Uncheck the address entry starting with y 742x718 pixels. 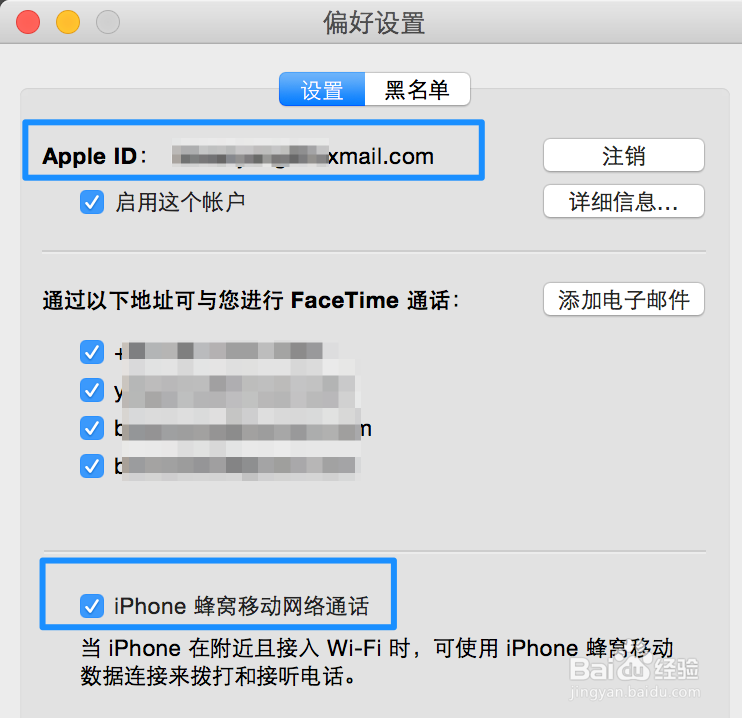point(92,390)
